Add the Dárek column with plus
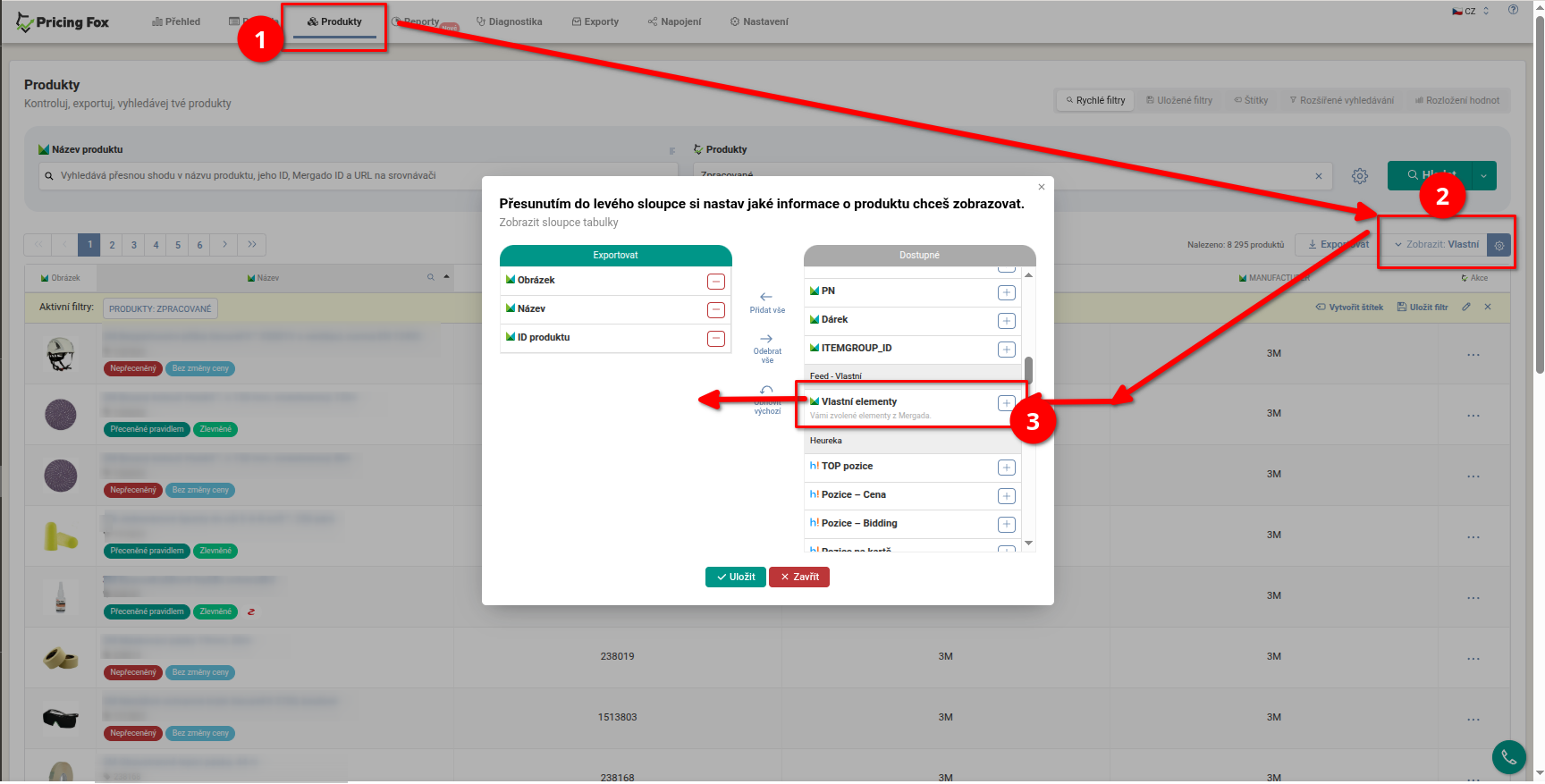 1006,321
